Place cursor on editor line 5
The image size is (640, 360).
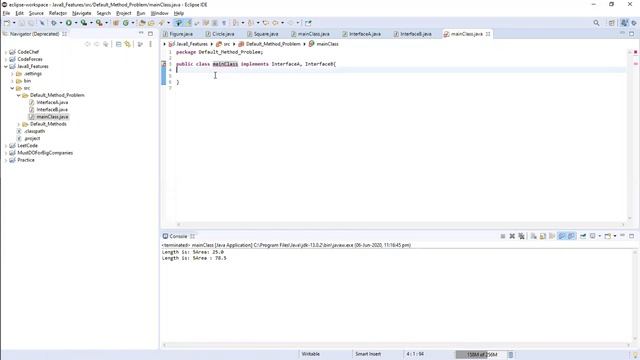pyautogui.click(x=400, y=76)
